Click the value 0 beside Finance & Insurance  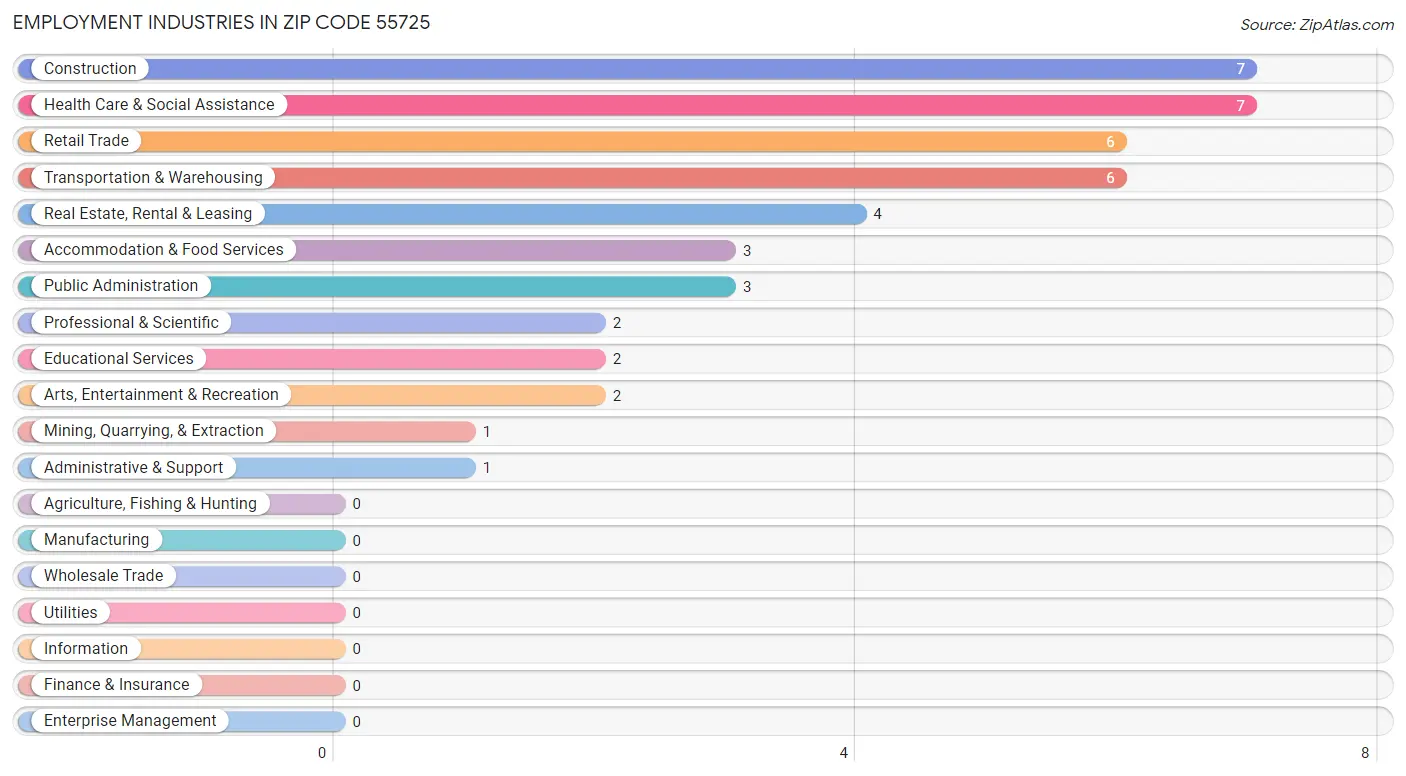tap(356, 686)
